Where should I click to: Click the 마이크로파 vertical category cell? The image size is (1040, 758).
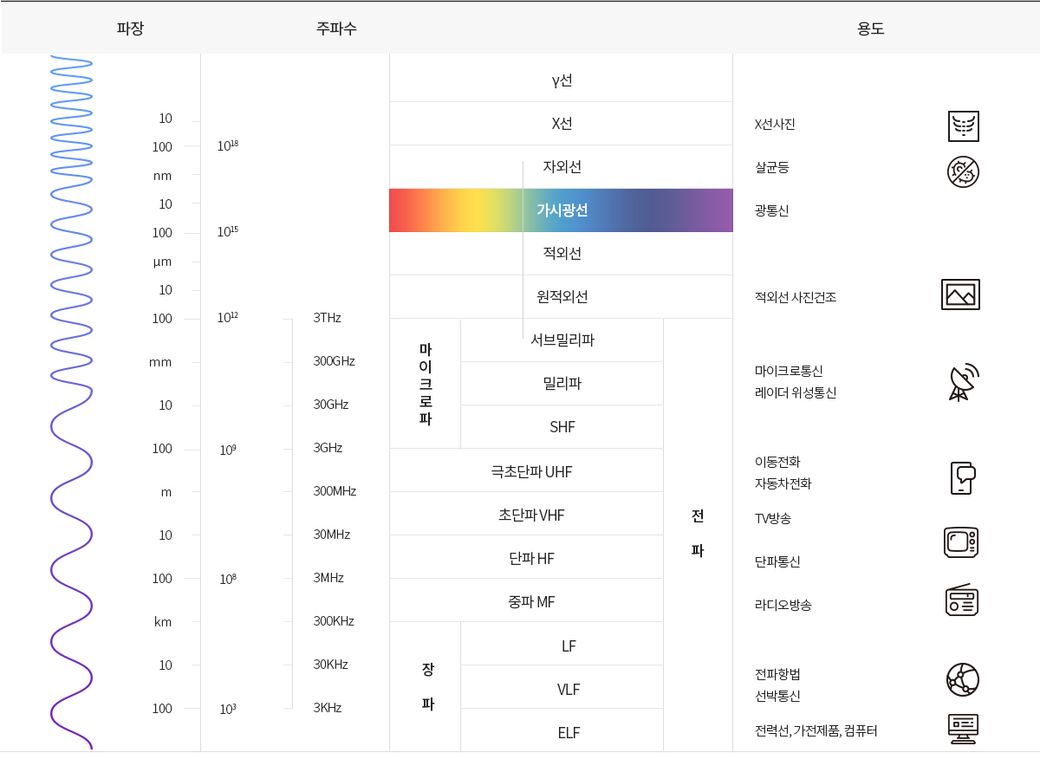coord(425,384)
